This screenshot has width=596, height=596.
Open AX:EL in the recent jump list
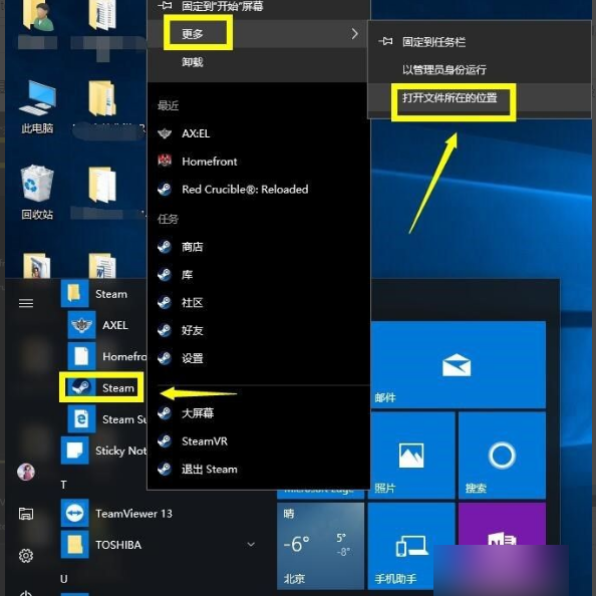click(x=258, y=133)
